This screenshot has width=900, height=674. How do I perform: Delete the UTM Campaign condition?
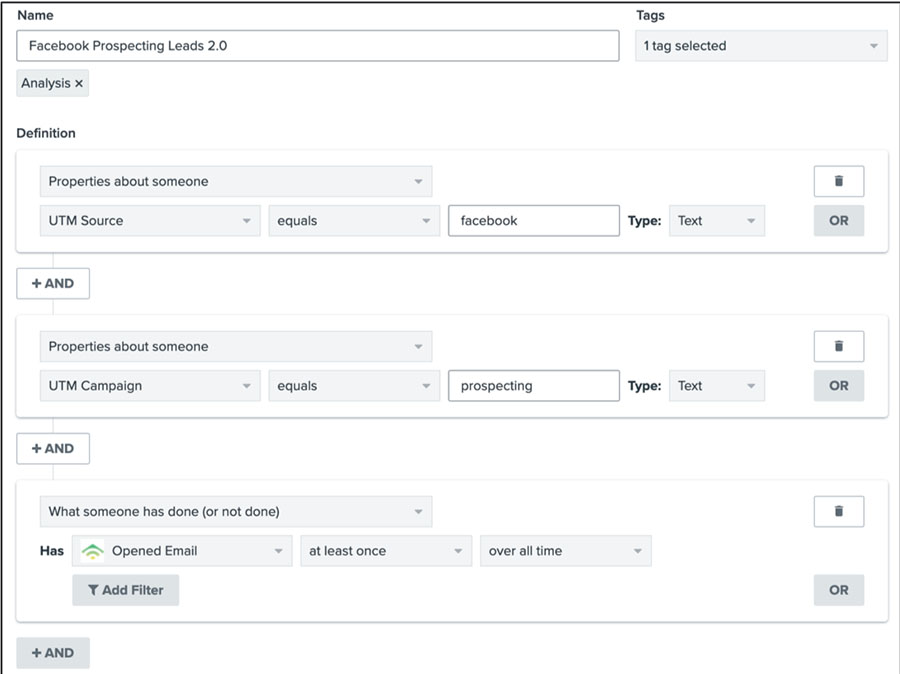pyautogui.click(x=838, y=346)
